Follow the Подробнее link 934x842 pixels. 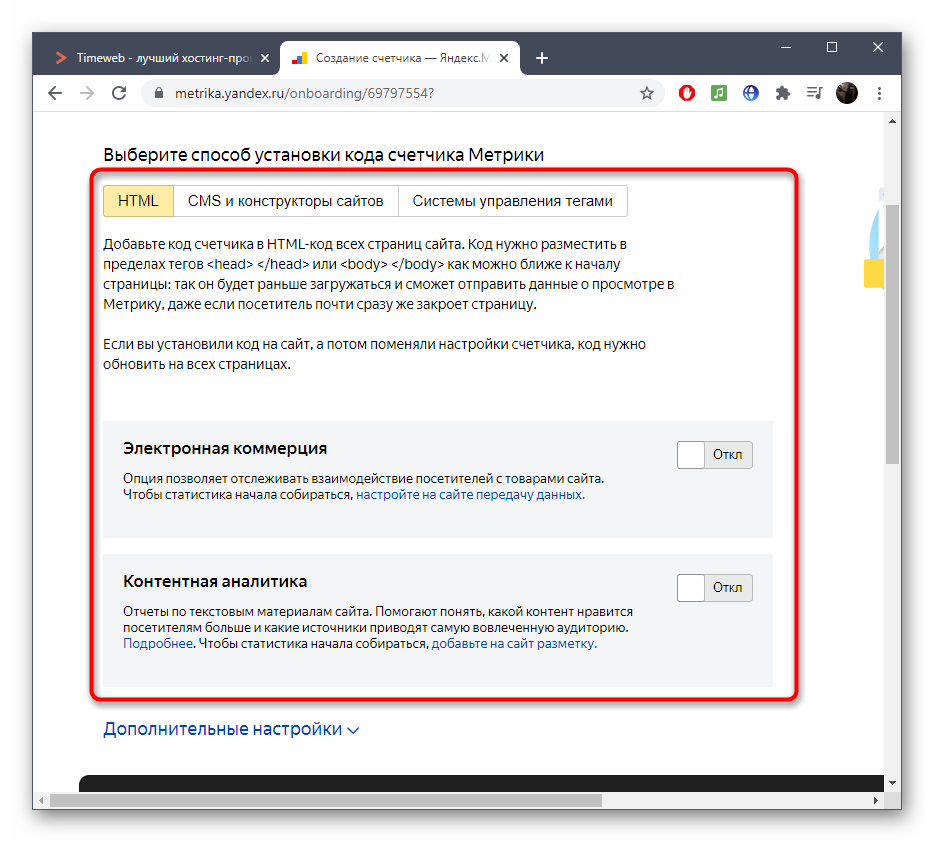pyautogui.click(x=157, y=644)
